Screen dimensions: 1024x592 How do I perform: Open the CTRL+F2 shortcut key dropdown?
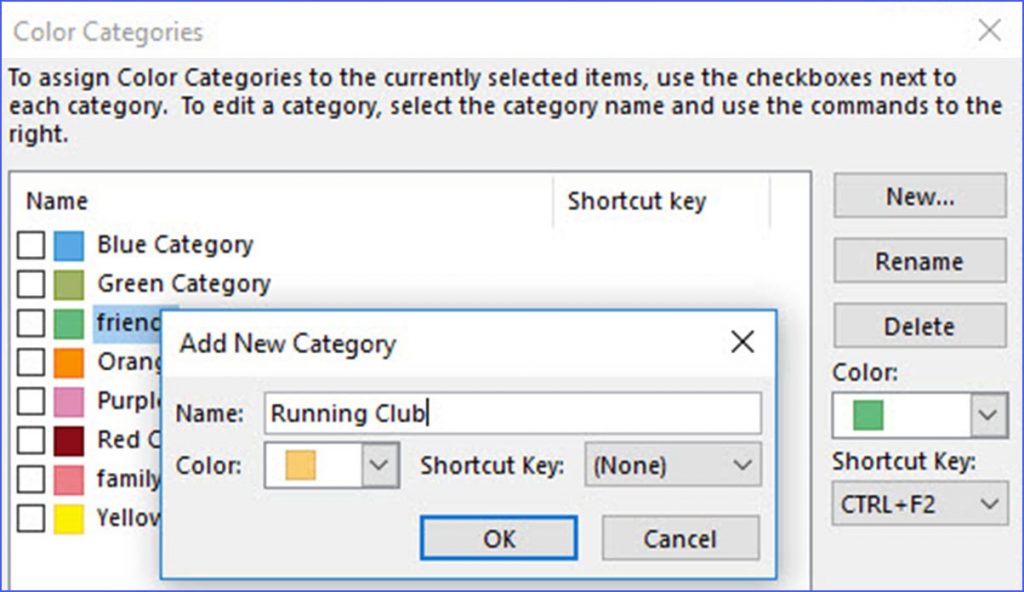[920, 504]
